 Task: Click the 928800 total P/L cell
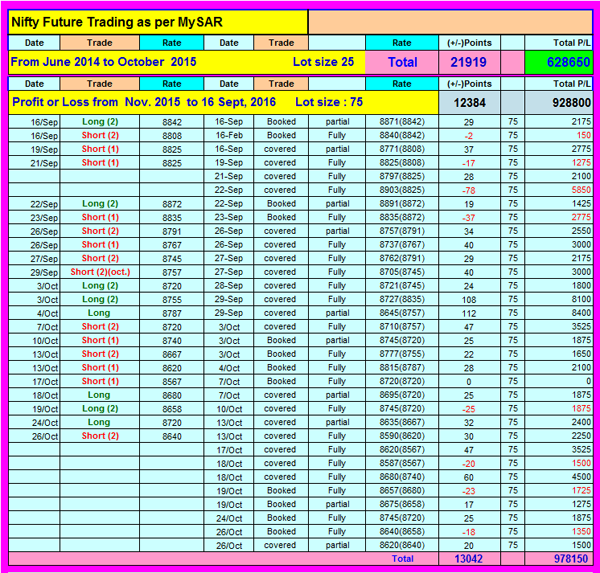click(x=559, y=103)
